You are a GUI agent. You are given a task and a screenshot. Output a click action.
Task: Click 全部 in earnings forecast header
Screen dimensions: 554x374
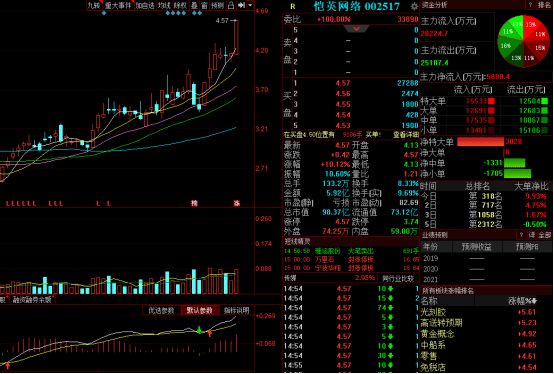[544, 235]
